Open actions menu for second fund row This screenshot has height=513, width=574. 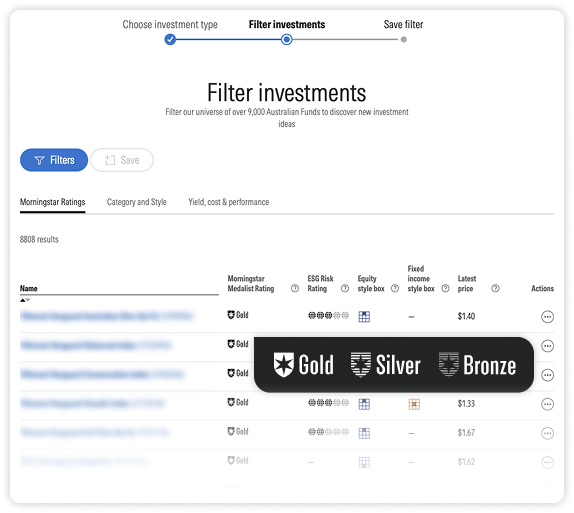(x=547, y=346)
